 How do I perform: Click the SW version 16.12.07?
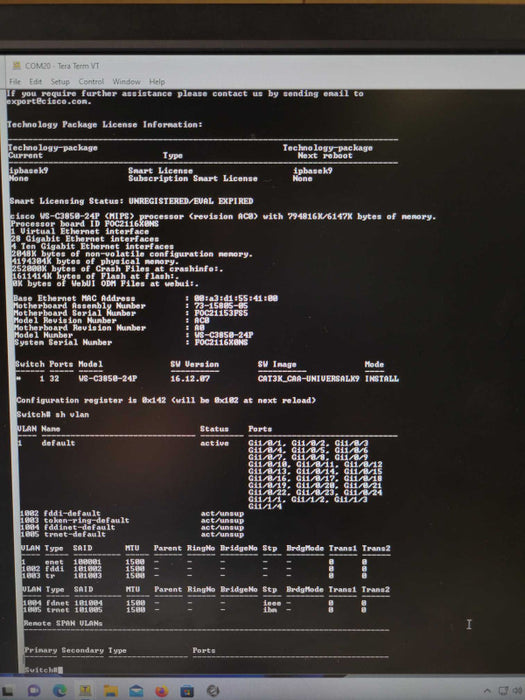[190, 379]
